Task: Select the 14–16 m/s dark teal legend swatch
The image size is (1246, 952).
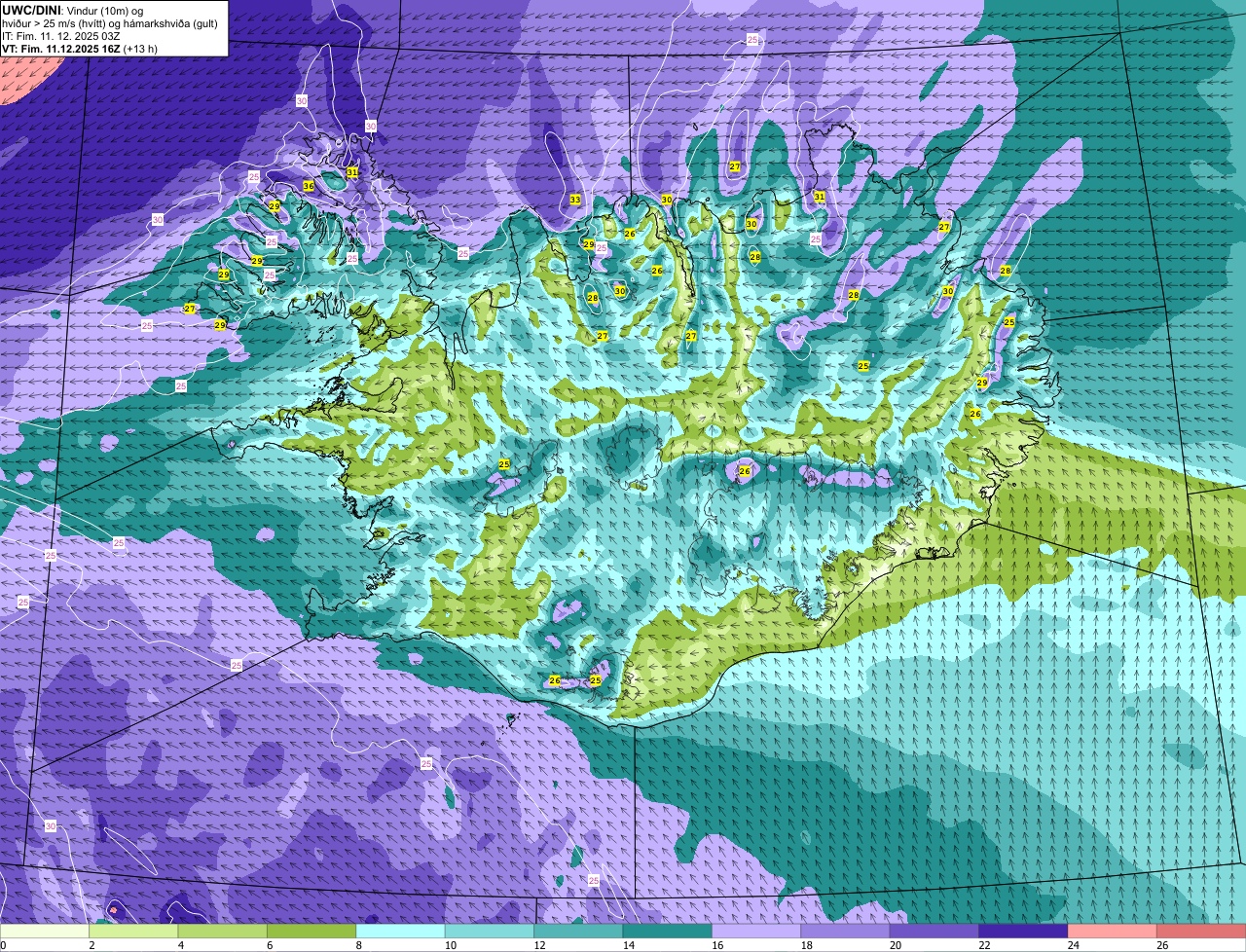Action: pos(668,931)
